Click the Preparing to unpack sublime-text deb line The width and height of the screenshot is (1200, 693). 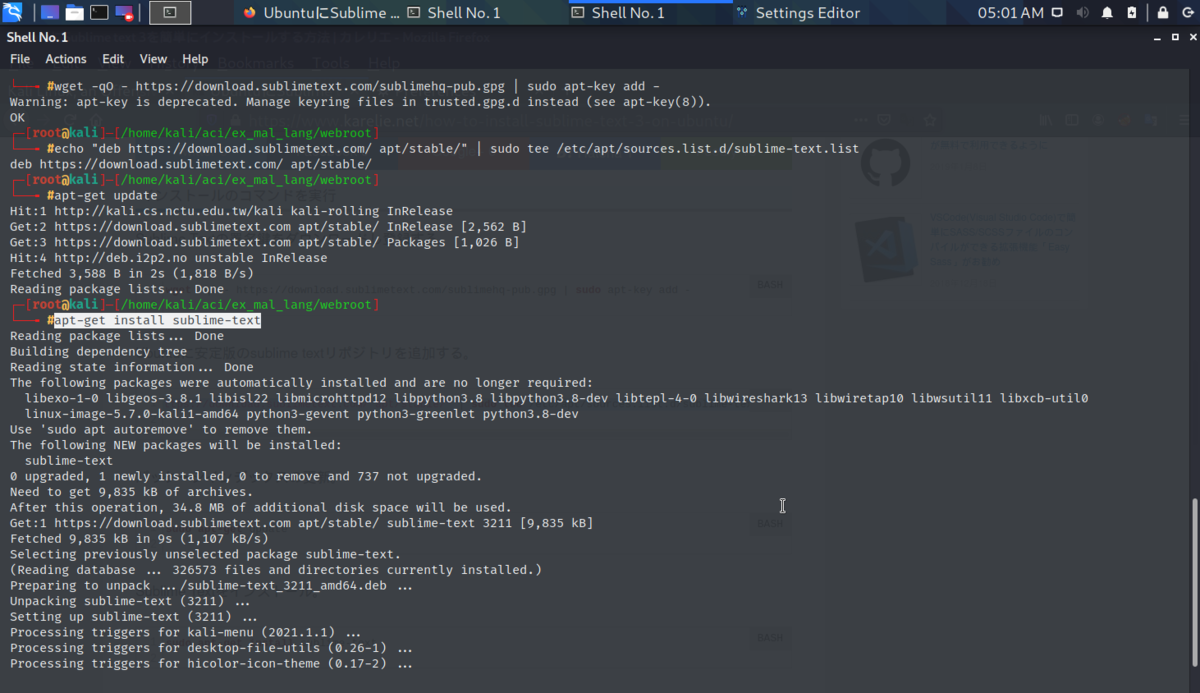[x=210, y=585]
